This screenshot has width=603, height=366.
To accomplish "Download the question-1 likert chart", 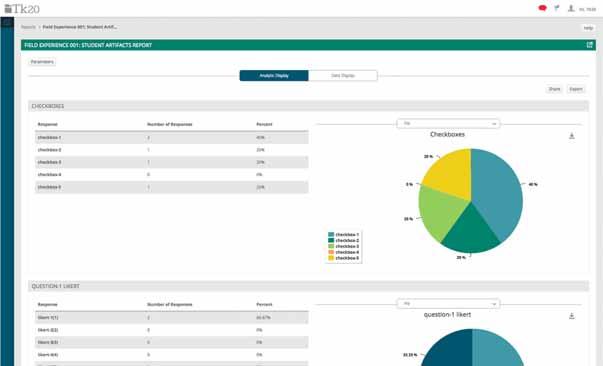I will pos(571,316).
